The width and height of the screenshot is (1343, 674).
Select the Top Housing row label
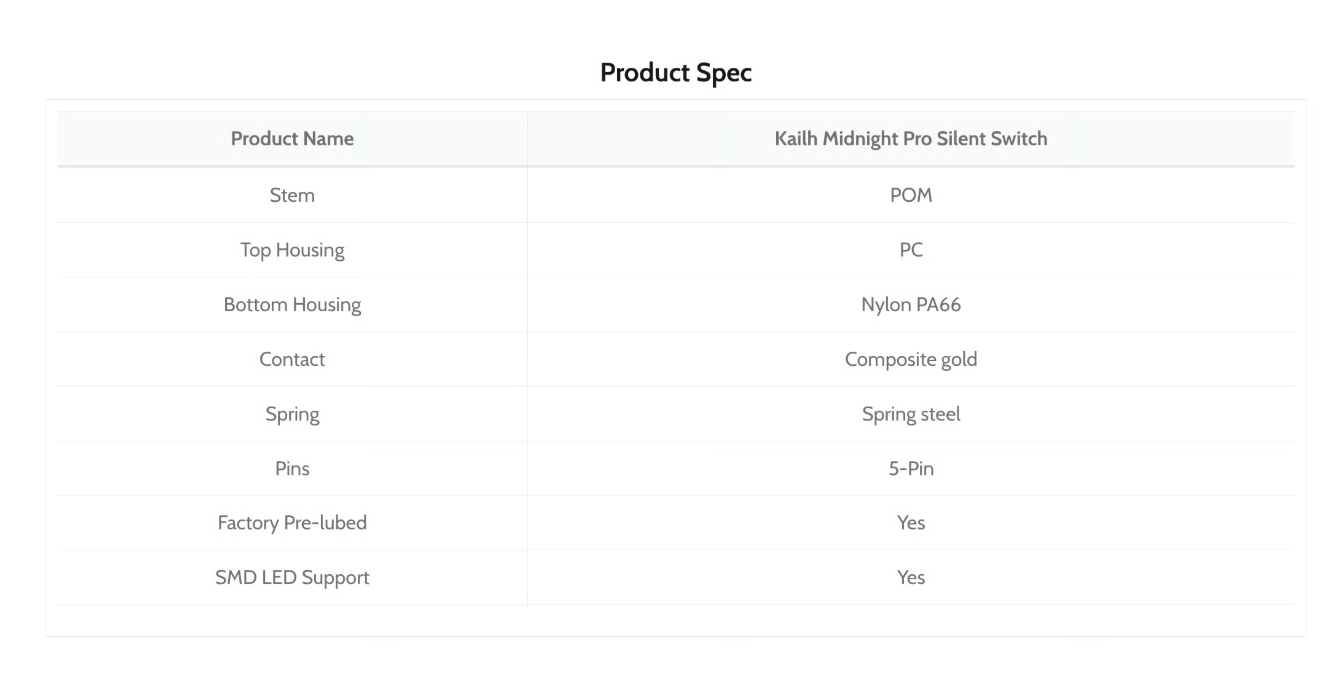point(292,251)
